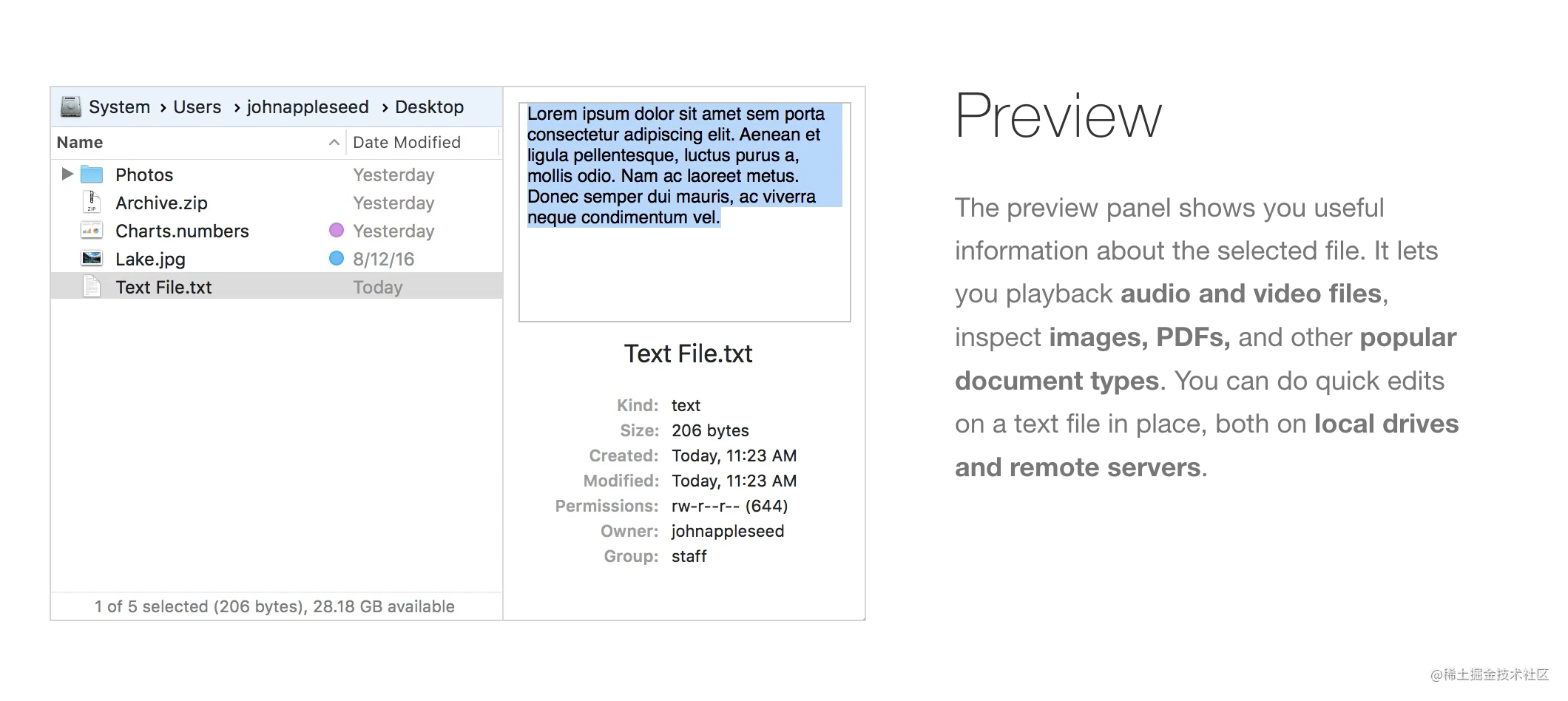The height and width of the screenshot is (701, 1568).
Task: Go to johnappleseed in the path bar
Action: click(x=308, y=107)
